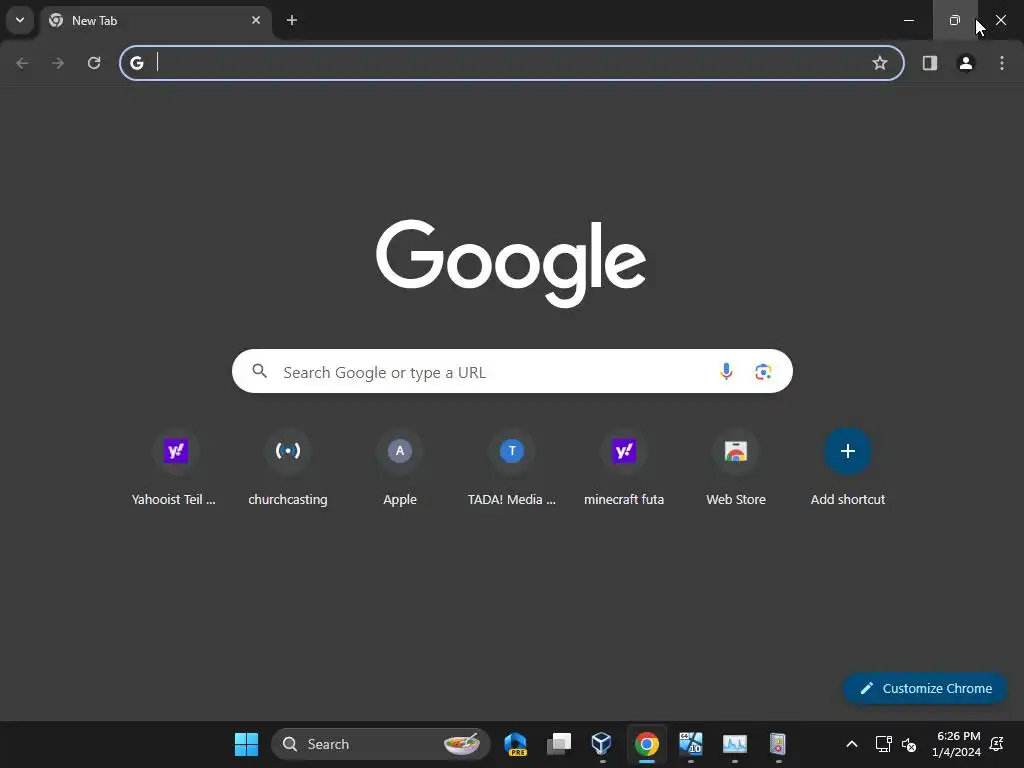Open the VirtualBox cube taskbar icon

[601, 744]
